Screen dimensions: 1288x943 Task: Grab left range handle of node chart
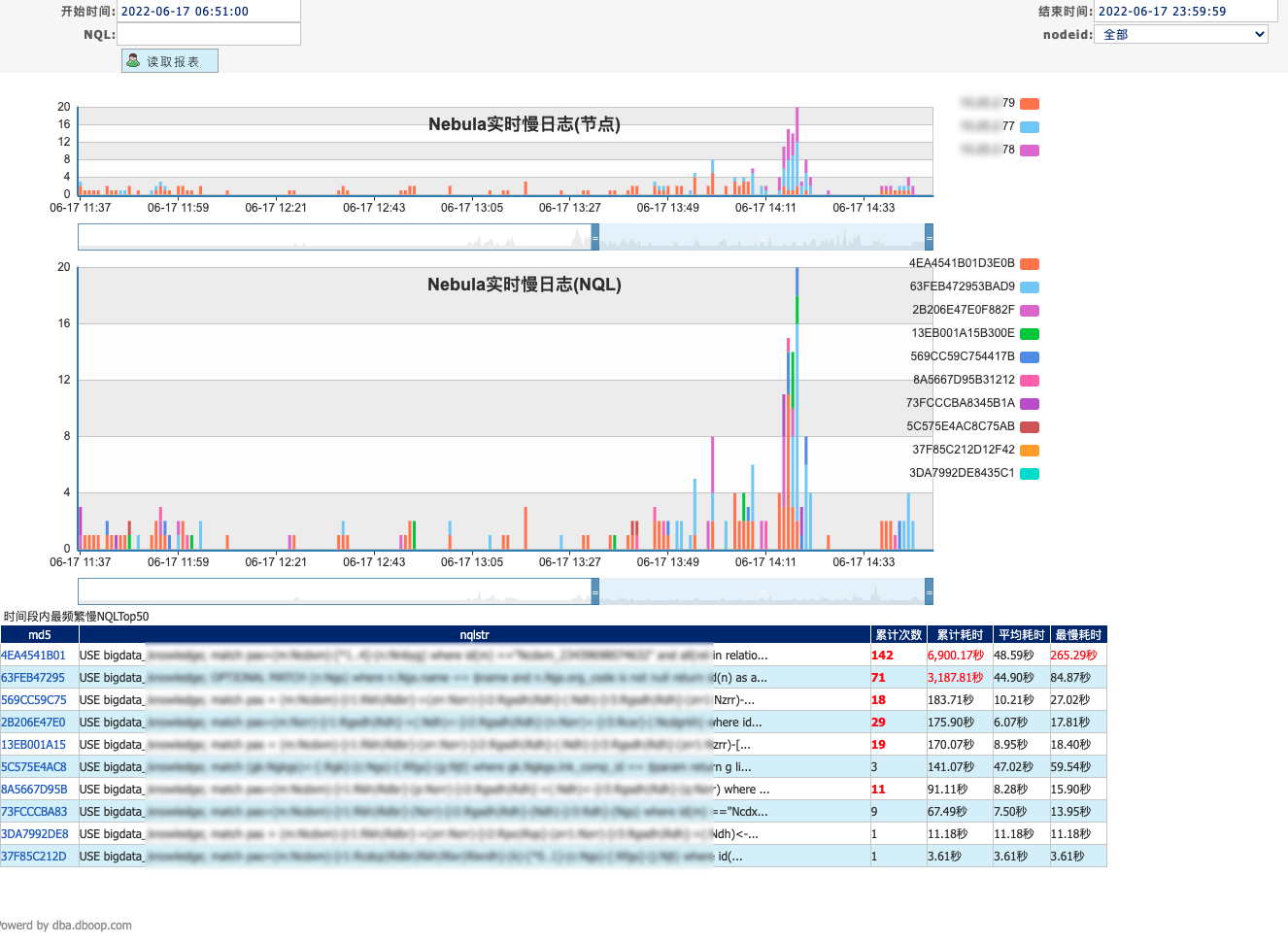click(x=595, y=237)
